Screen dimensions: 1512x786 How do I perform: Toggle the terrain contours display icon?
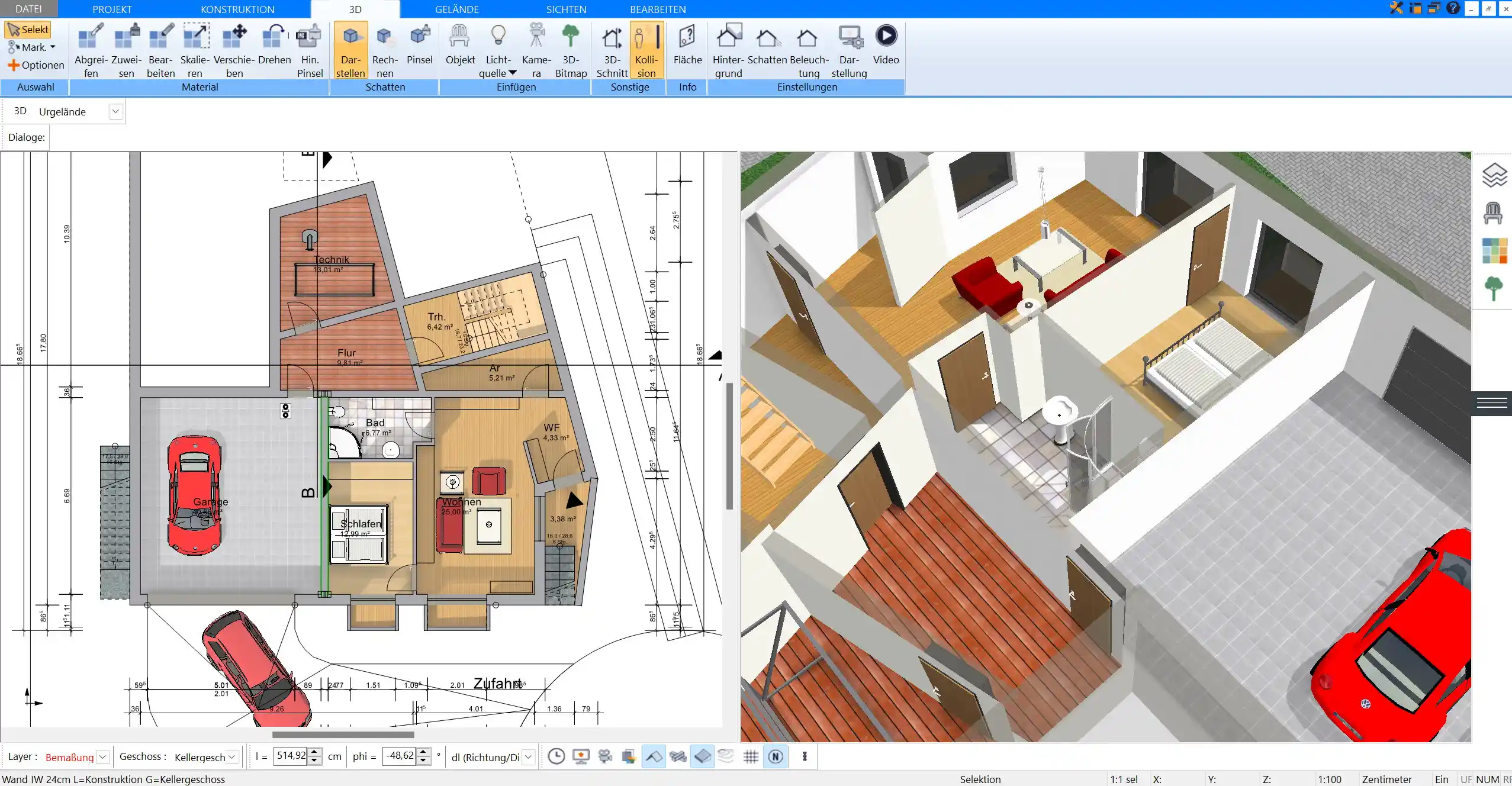pos(726,756)
